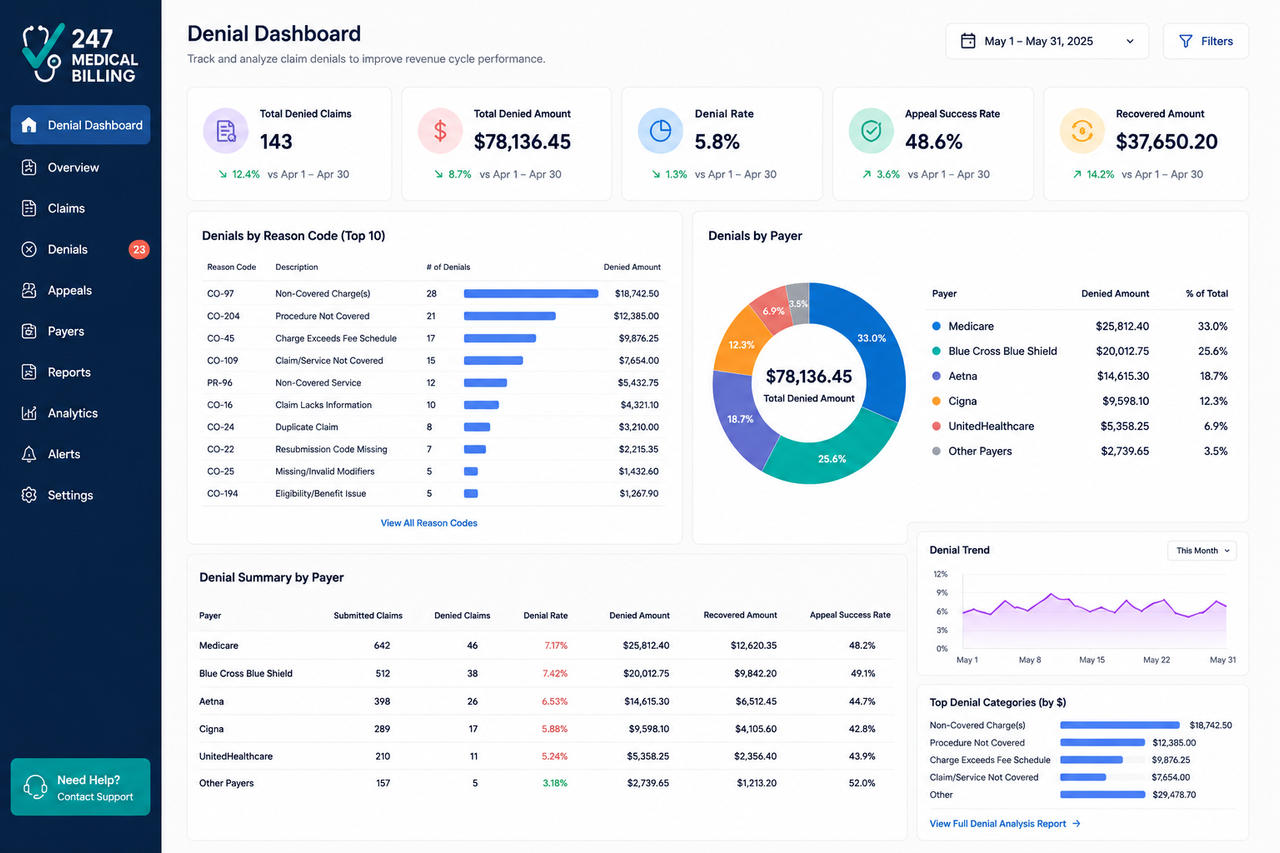The width and height of the screenshot is (1280, 853).
Task: Click the Cigna orange legend dot
Action: [936, 401]
